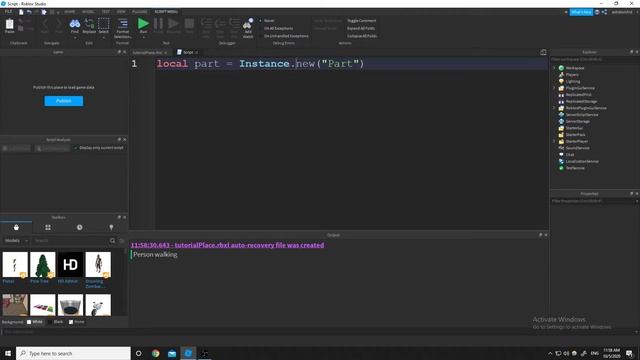The width and height of the screenshot is (640, 360).
Task: Expand the StarterPlayer tree node
Action: (554, 141)
